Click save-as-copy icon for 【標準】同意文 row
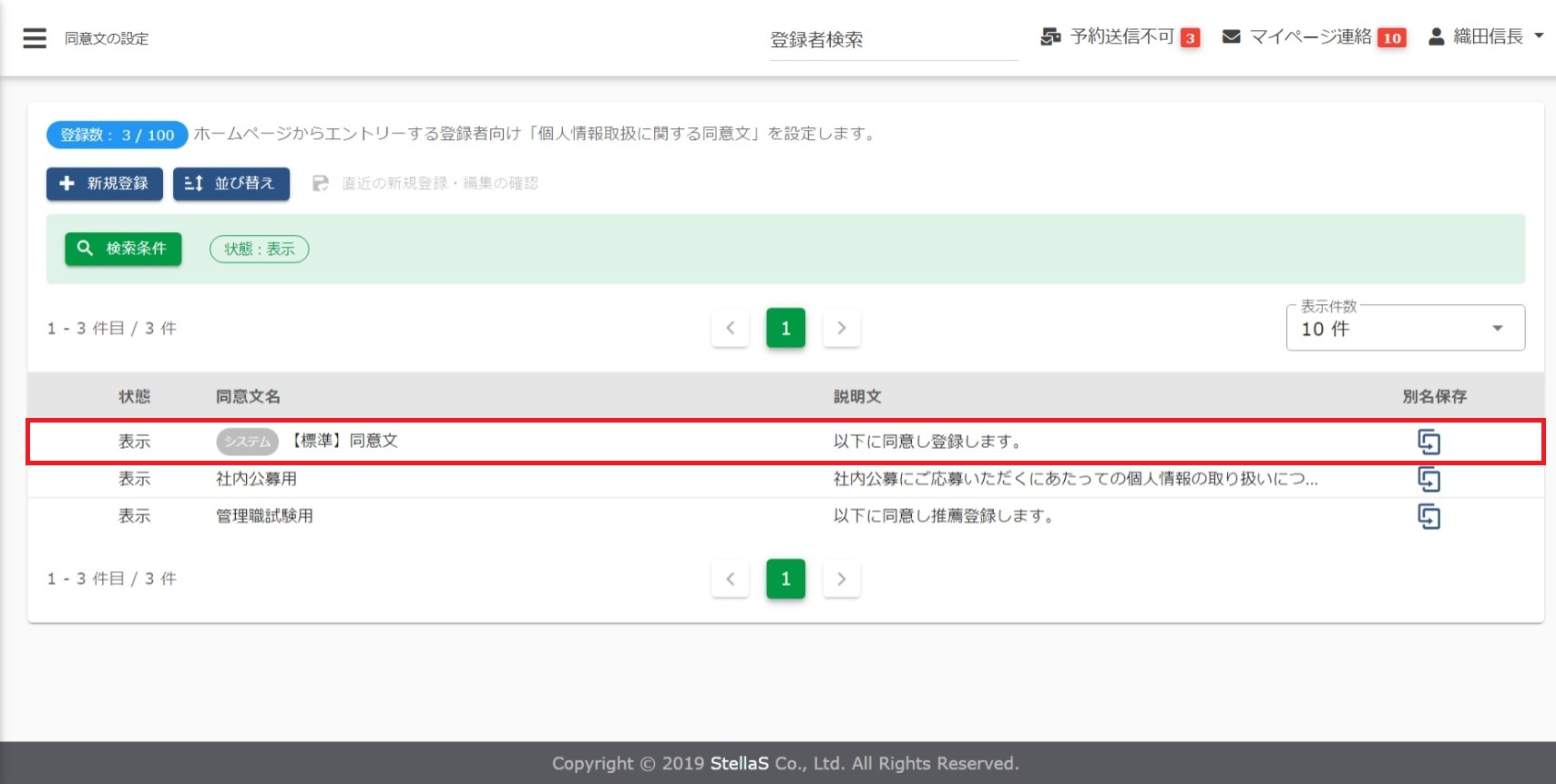 1428,443
